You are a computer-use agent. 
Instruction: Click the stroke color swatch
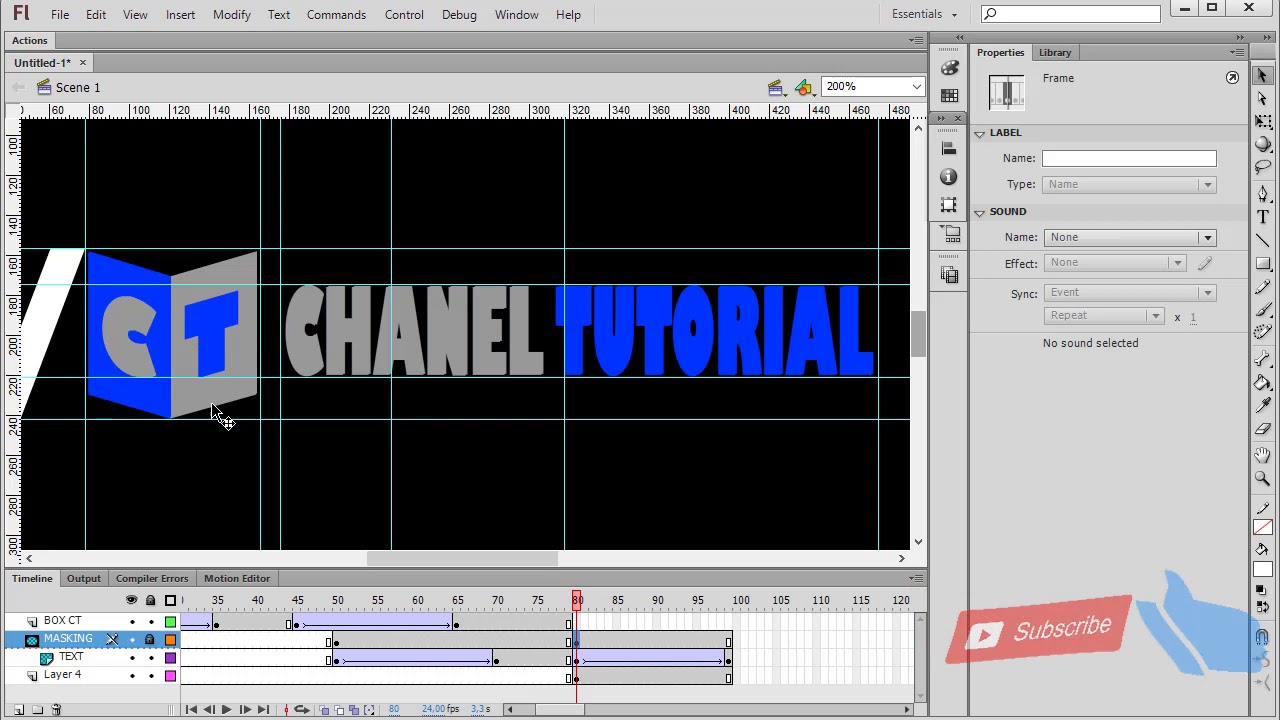point(1262,528)
